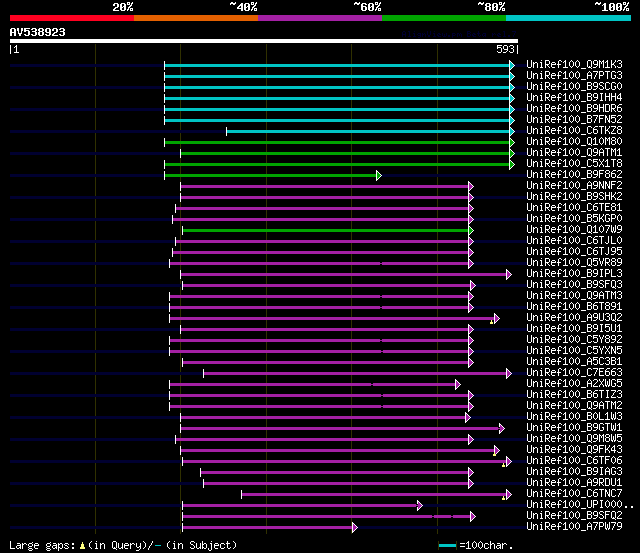Select the UniRef100_B6T891 label

pyautogui.click(x=574, y=307)
